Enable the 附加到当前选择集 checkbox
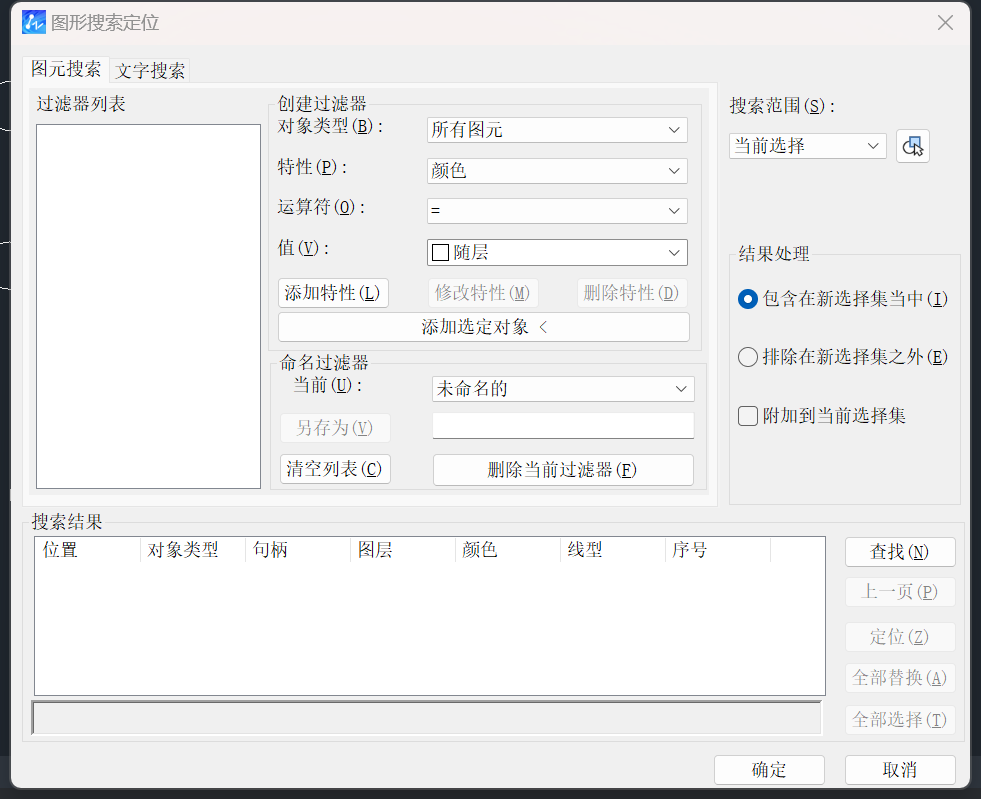The width and height of the screenshot is (981, 799). (747, 416)
